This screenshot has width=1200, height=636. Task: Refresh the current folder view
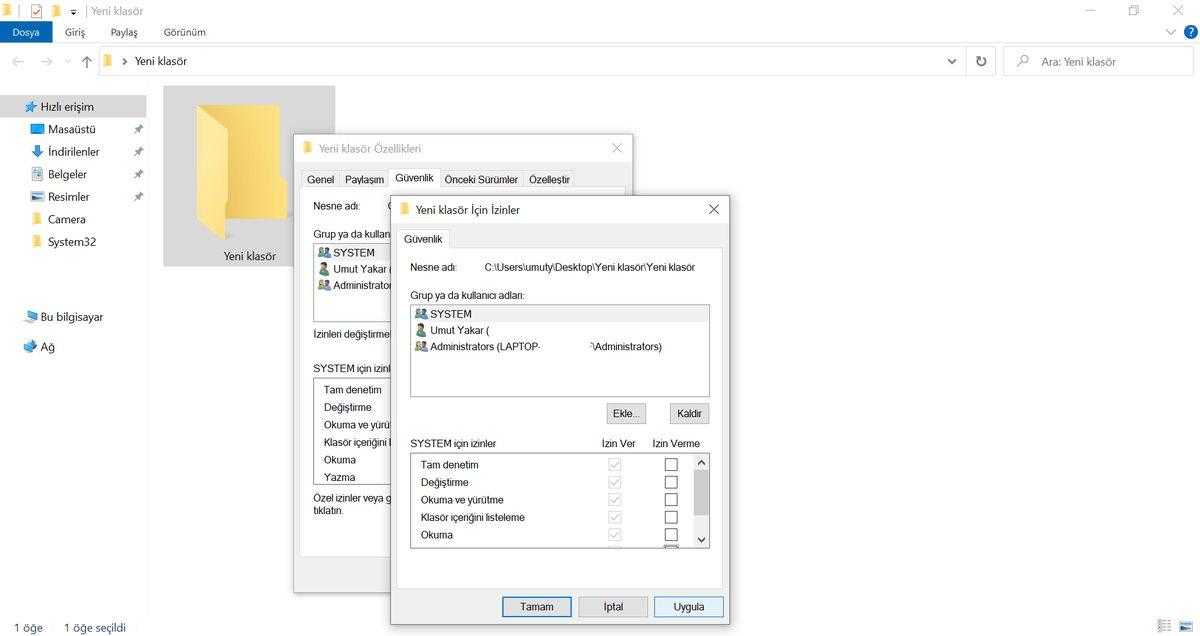[981, 60]
